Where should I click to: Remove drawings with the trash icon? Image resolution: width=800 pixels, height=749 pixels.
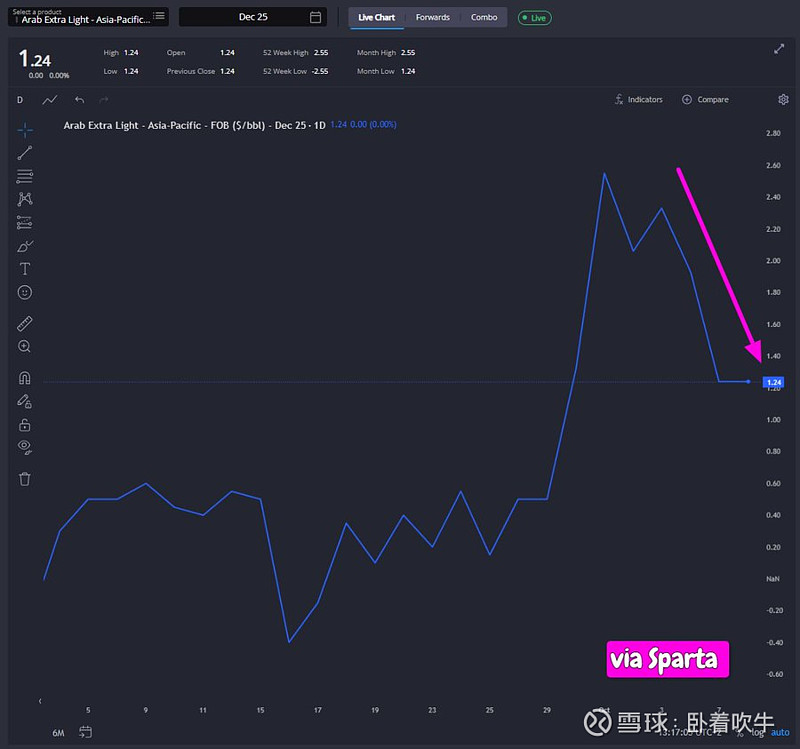coord(25,478)
